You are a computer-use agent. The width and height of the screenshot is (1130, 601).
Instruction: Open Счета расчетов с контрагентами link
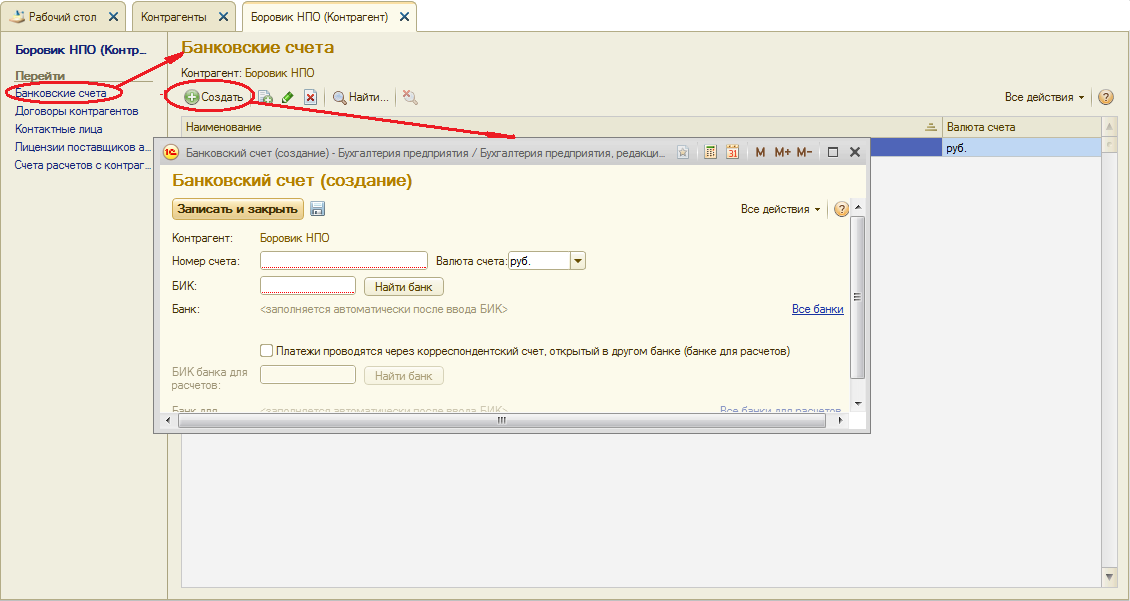click(83, 165)
